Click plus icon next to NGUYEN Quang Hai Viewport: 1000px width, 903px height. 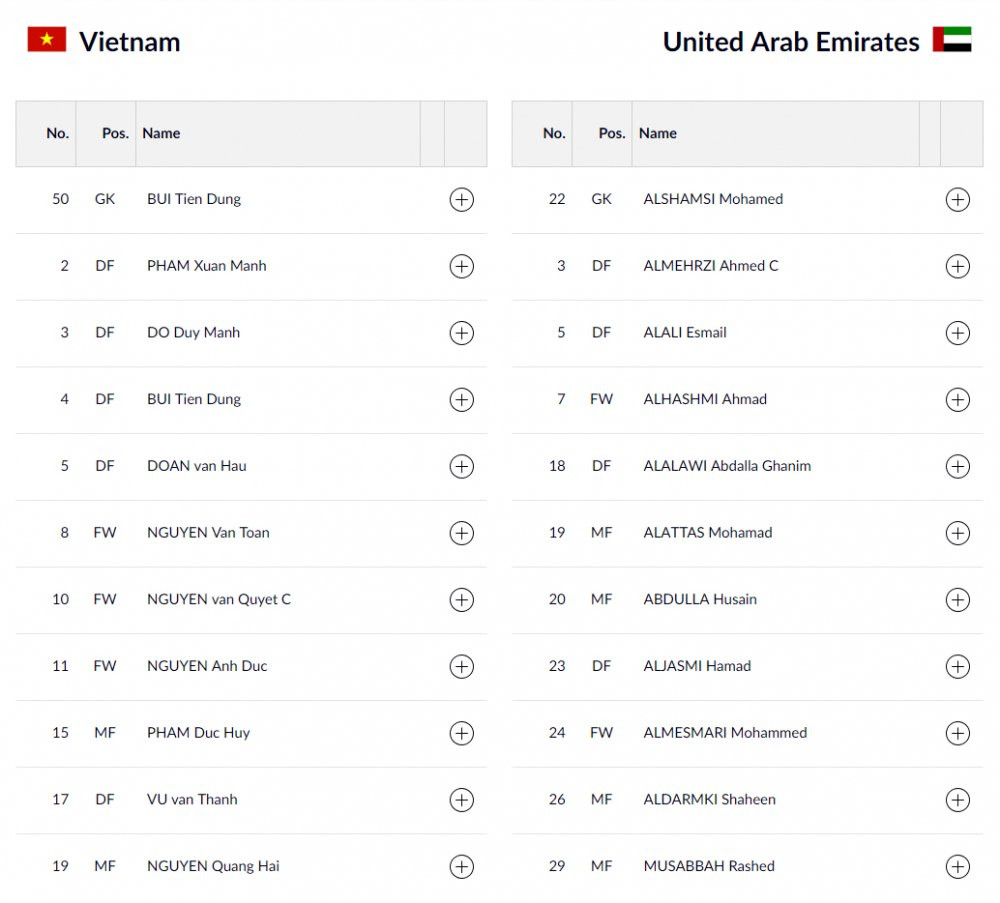click(x=461, y=866)
